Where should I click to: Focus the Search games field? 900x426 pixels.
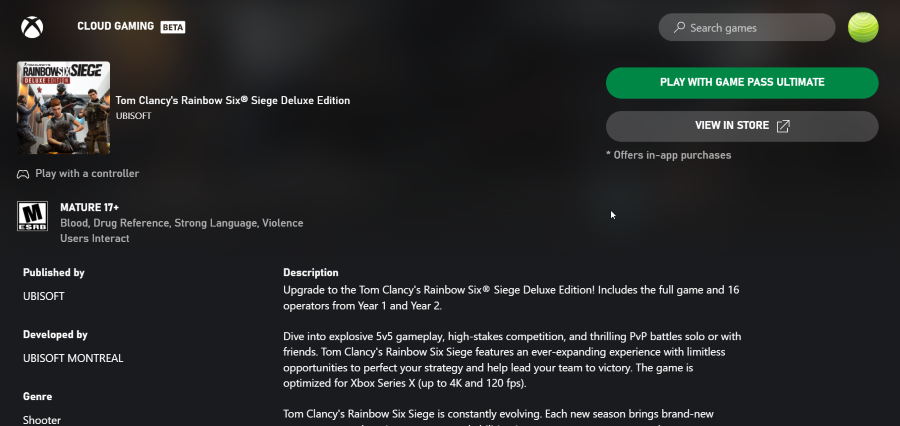point(747,28)
